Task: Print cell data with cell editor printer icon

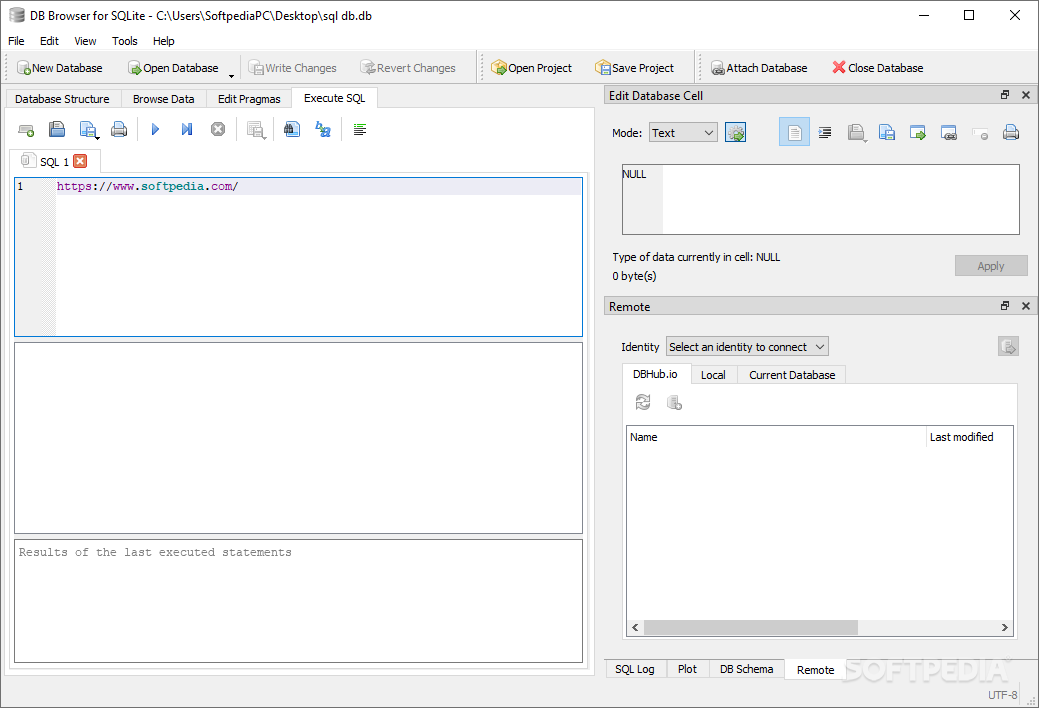Action: 1011,133
